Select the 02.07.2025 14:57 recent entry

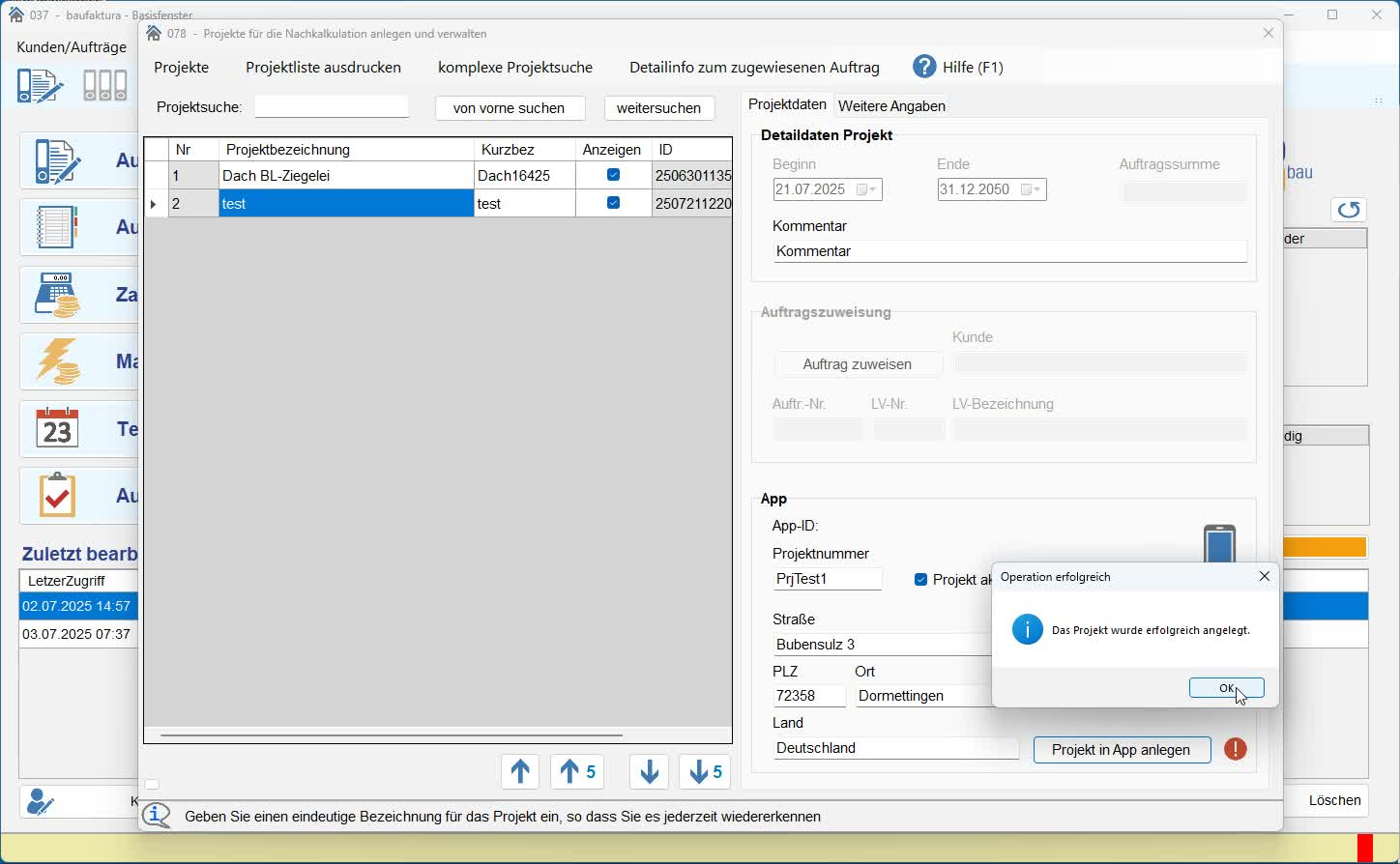[78, 606]
